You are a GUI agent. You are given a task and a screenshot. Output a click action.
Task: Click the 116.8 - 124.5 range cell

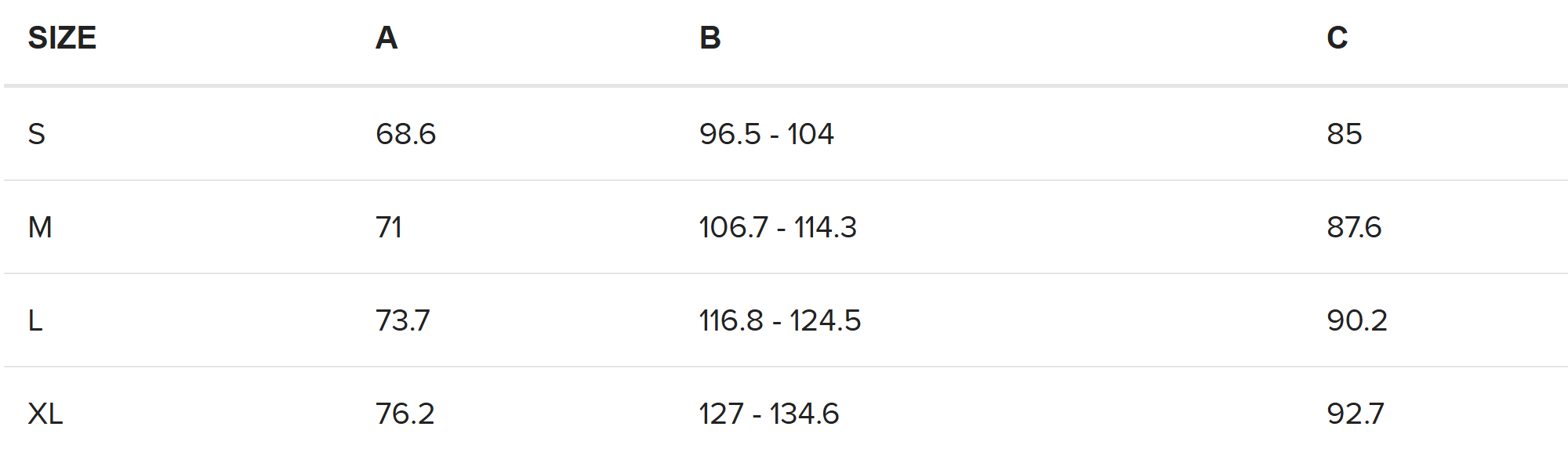(779, 320)
